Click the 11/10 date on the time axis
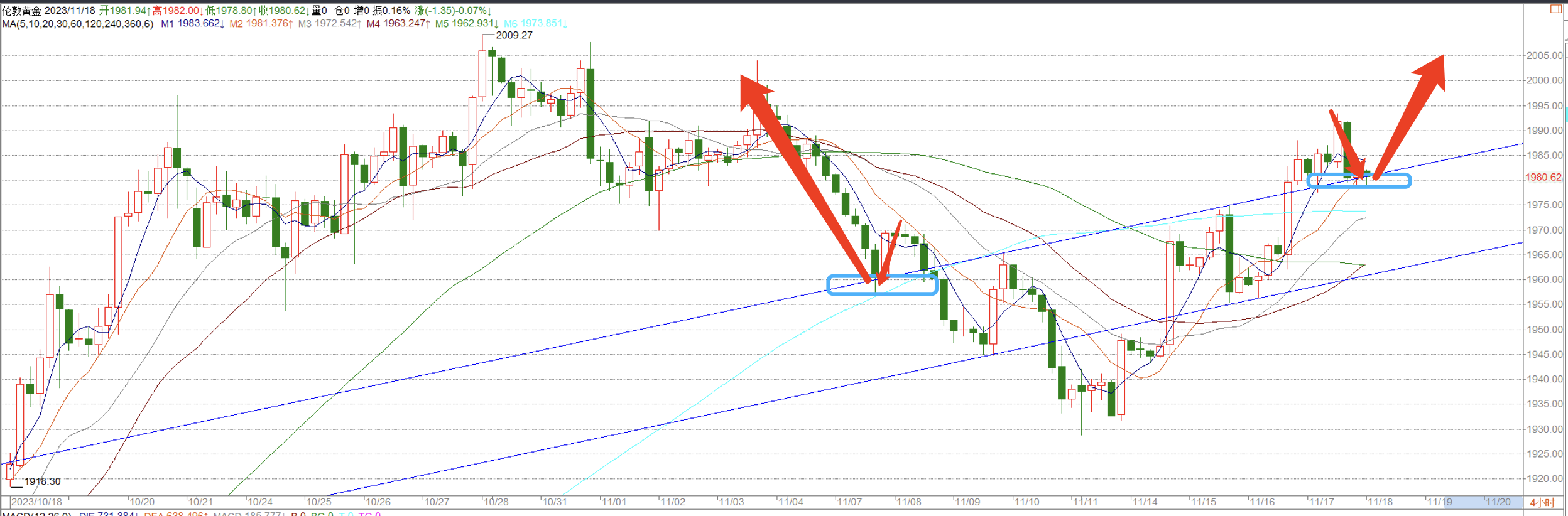 pyautogui.click(x=1026, y=502)
